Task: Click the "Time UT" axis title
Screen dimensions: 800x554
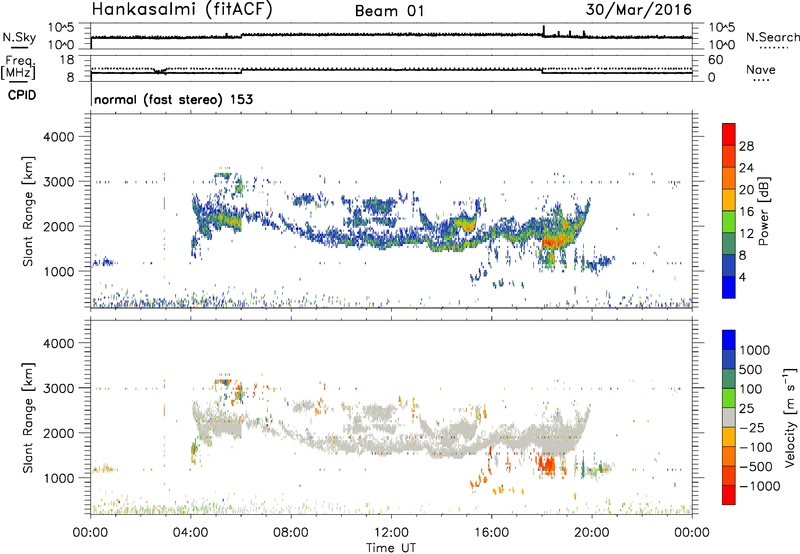Action: [391, 547]
